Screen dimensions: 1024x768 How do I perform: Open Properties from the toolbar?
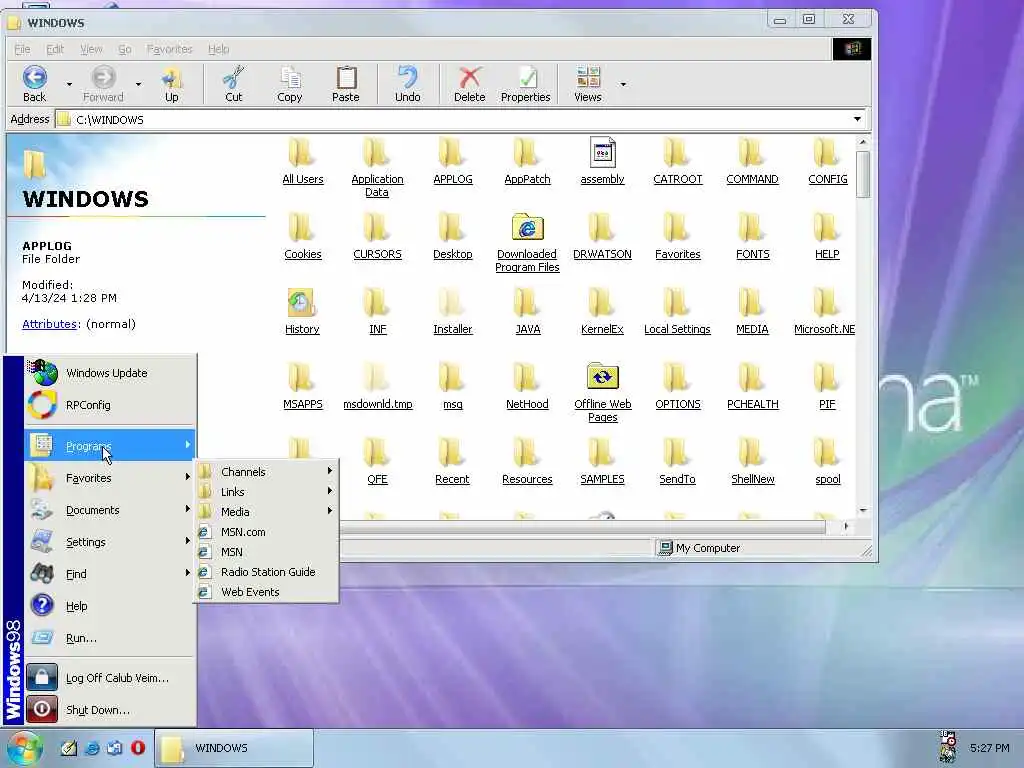coord(526,84)
